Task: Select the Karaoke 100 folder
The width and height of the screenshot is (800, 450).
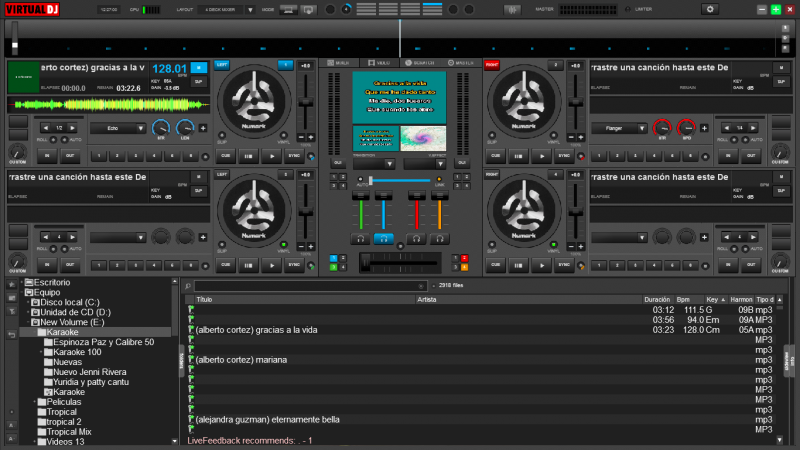Action: coord(77,352)
